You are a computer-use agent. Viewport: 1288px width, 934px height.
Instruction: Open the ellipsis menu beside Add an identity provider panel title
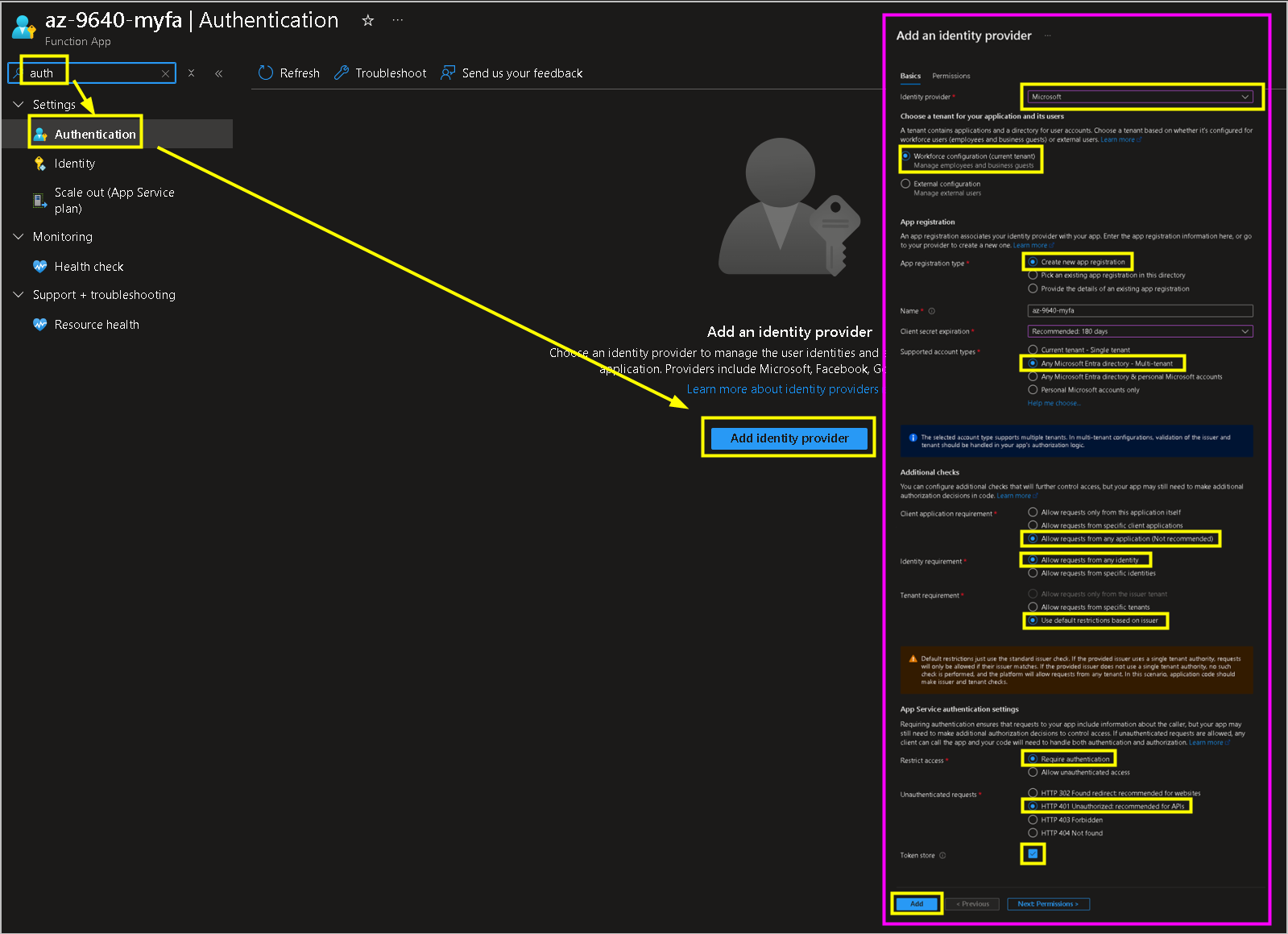coord(1048,35)
